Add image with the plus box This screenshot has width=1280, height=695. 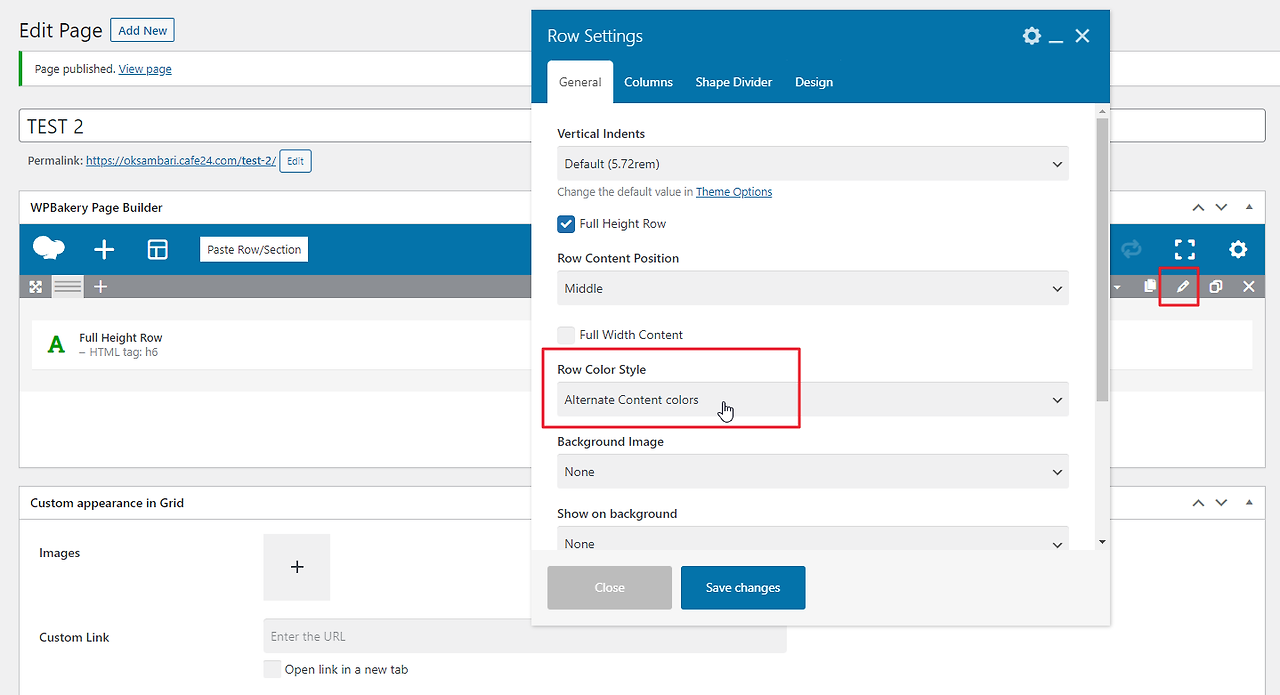coord(297,567)
